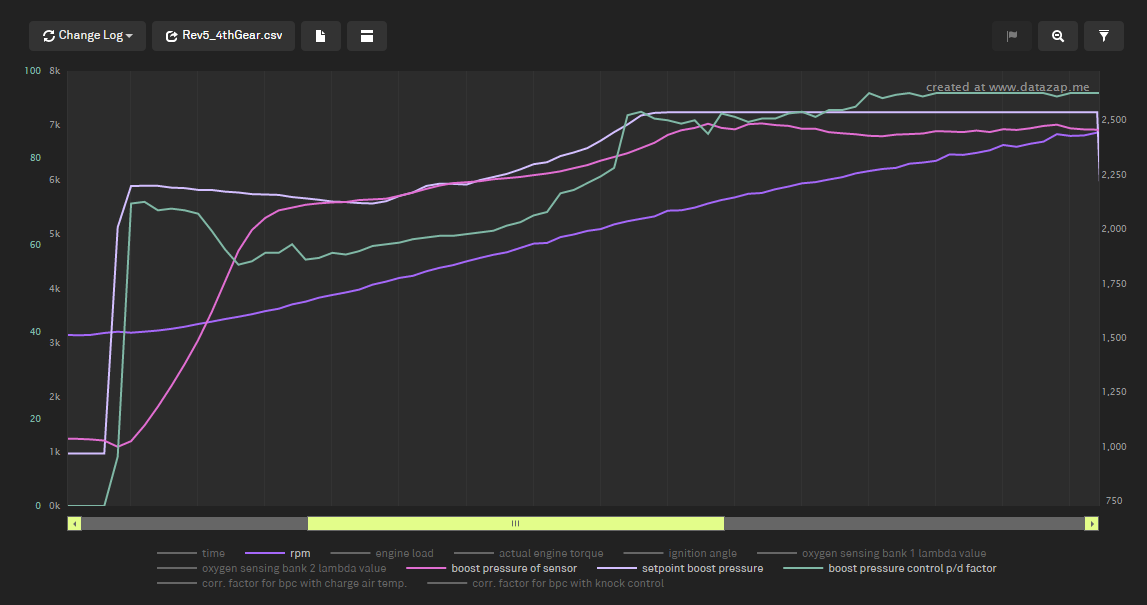Click the scrollbar center grip handle
The width and height of the screenshot is (1147, 605).
click(515, 523)
